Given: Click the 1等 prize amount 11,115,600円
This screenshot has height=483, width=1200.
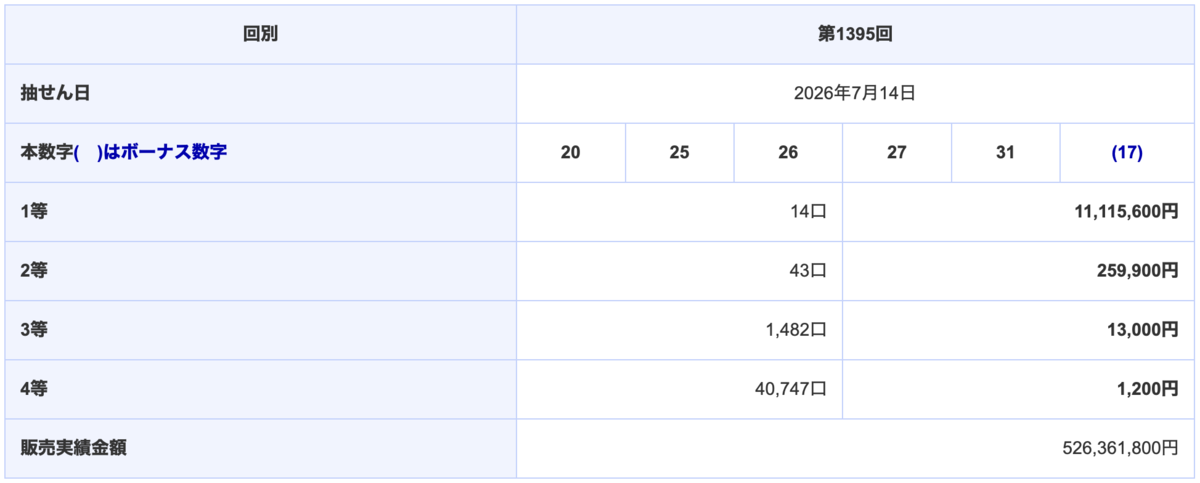Looking at the screenshot, I should pos(1126,212).
